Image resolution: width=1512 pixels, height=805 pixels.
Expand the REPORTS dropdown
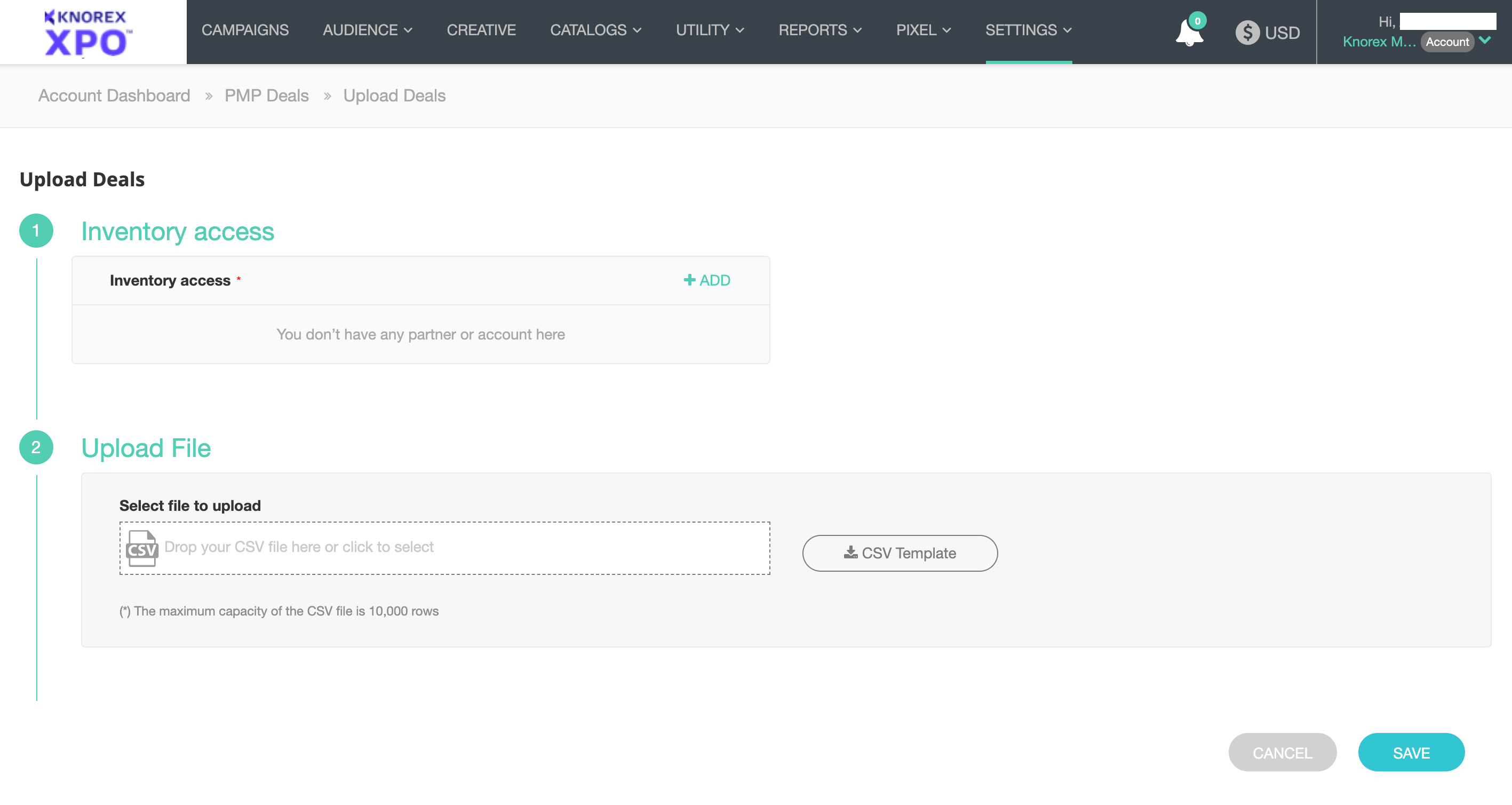819,30
